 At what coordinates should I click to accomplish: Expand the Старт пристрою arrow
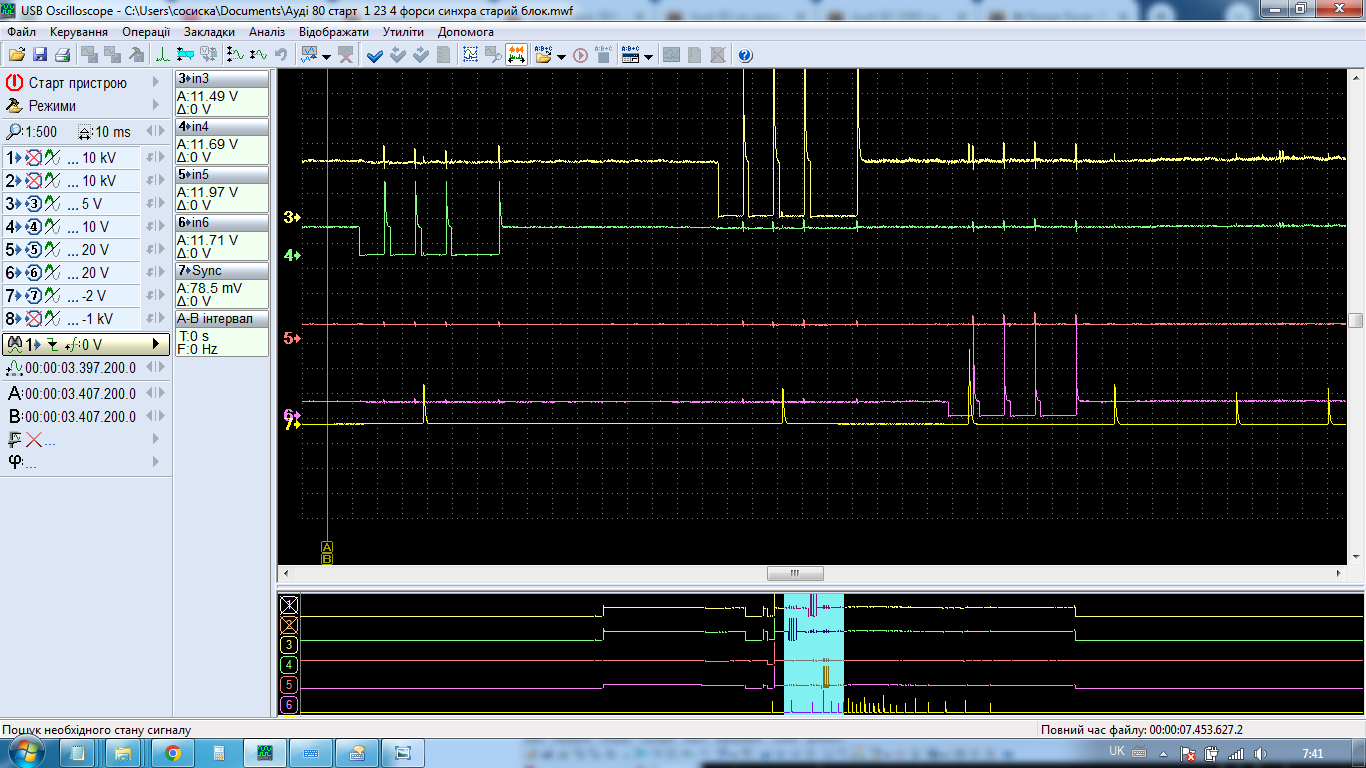[156, 83]
